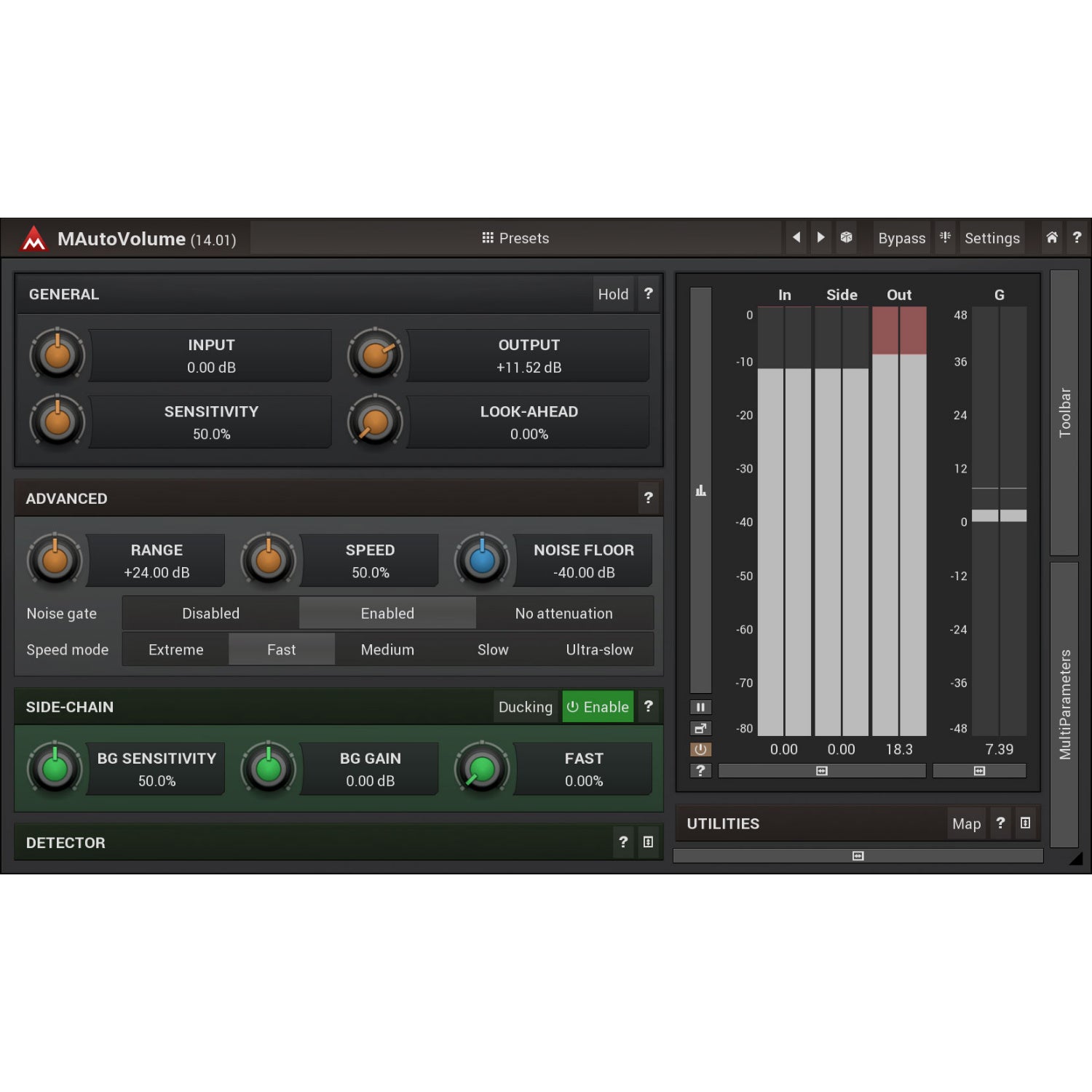Open the vertical Toolbar tab
Screen dimensions: 1092x1092
click(x=1064, y=413)
